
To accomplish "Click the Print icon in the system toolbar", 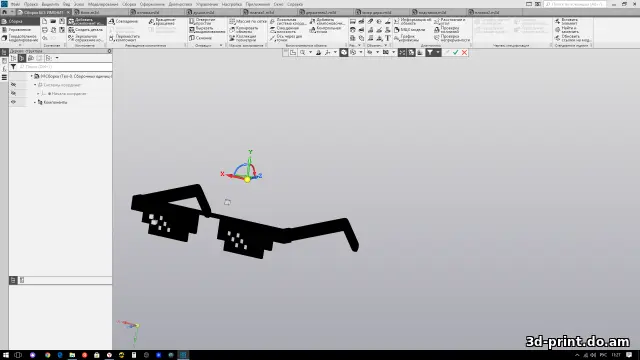I will click(x=44, y=30).
